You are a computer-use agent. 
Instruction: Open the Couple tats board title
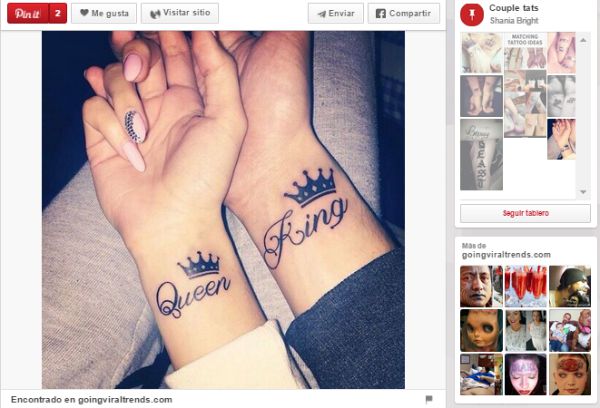pos(514,8)
